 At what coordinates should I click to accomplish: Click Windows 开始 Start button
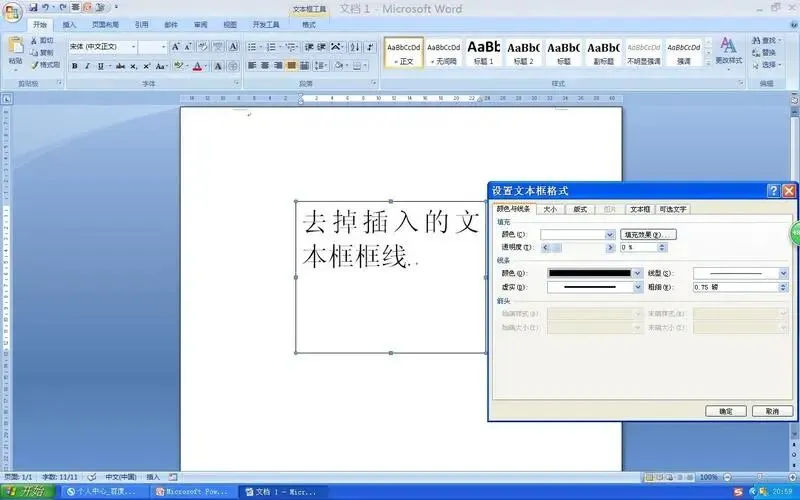pos(28,492)
